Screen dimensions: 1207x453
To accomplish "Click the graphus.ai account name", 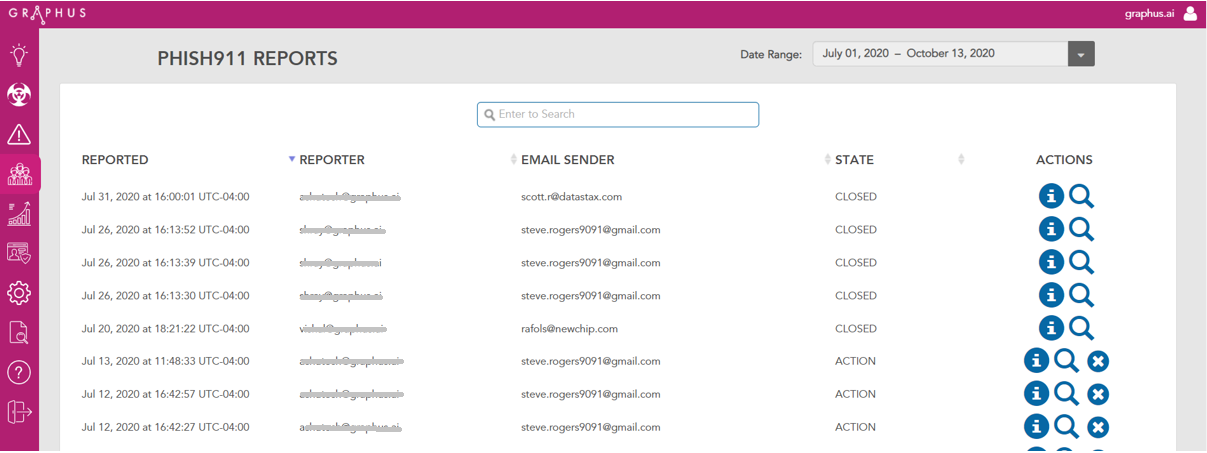I will [1150, 14].
